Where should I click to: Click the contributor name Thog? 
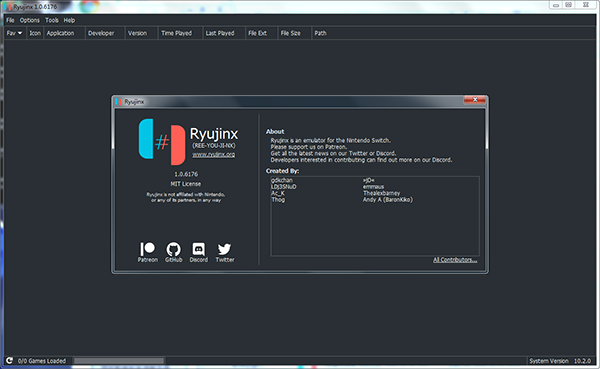point(278,200)
